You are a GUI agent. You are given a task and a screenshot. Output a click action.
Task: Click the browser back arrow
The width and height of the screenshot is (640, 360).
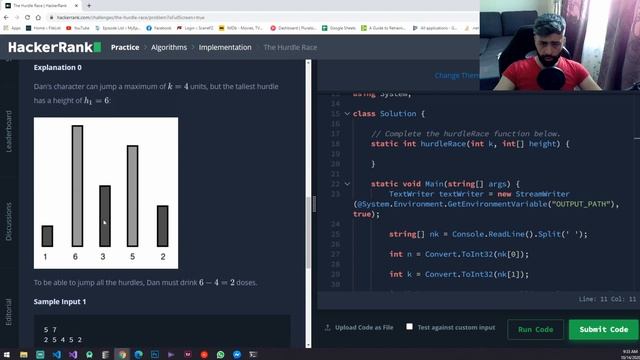[x=6, y=18]
